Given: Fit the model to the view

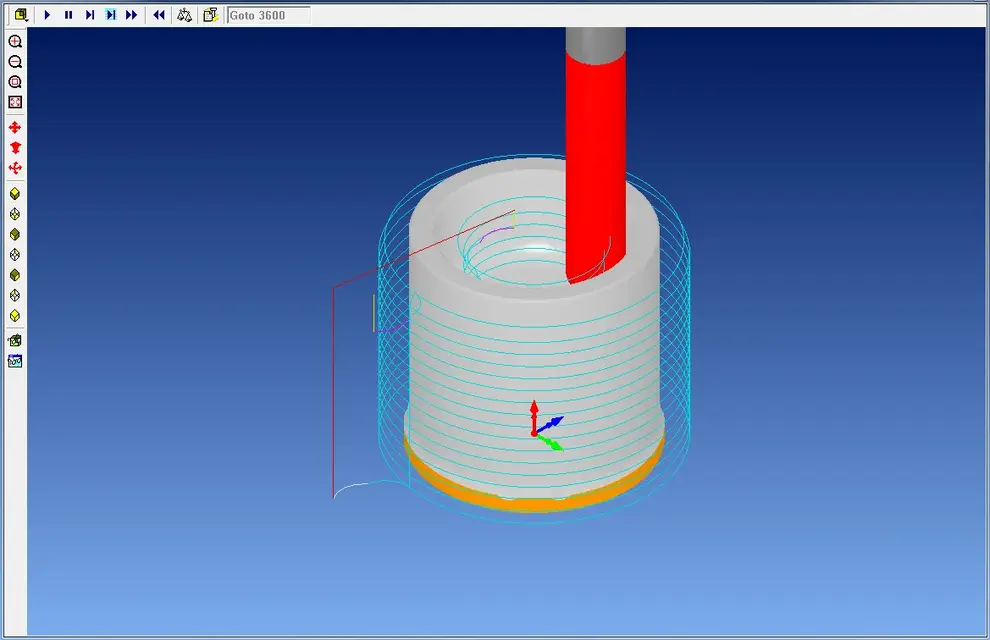Looking at the screenshot, I should click(x=15, y=102).
